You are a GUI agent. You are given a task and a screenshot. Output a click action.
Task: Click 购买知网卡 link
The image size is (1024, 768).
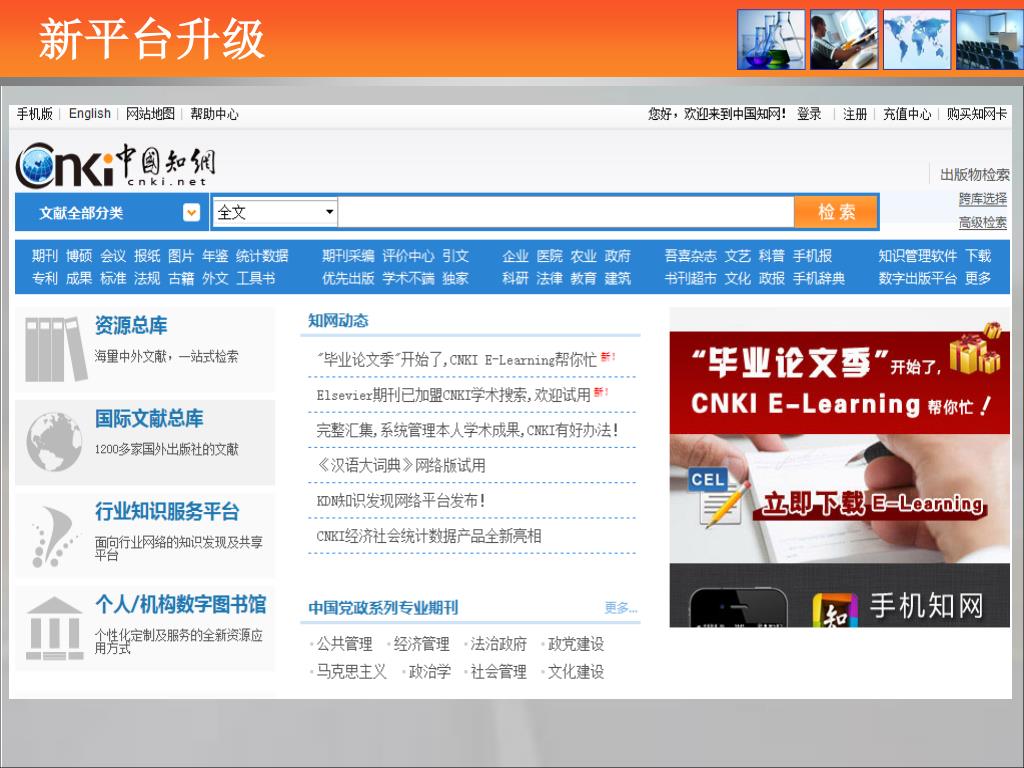(977, 114)
